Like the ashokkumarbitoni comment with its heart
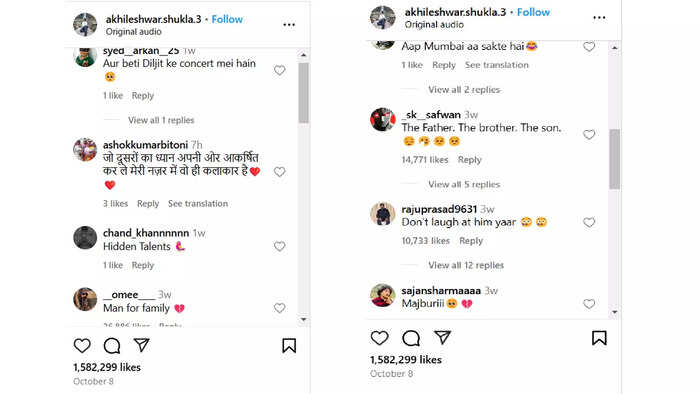Screen dimensions: 700x394 [x=279, y=172]
